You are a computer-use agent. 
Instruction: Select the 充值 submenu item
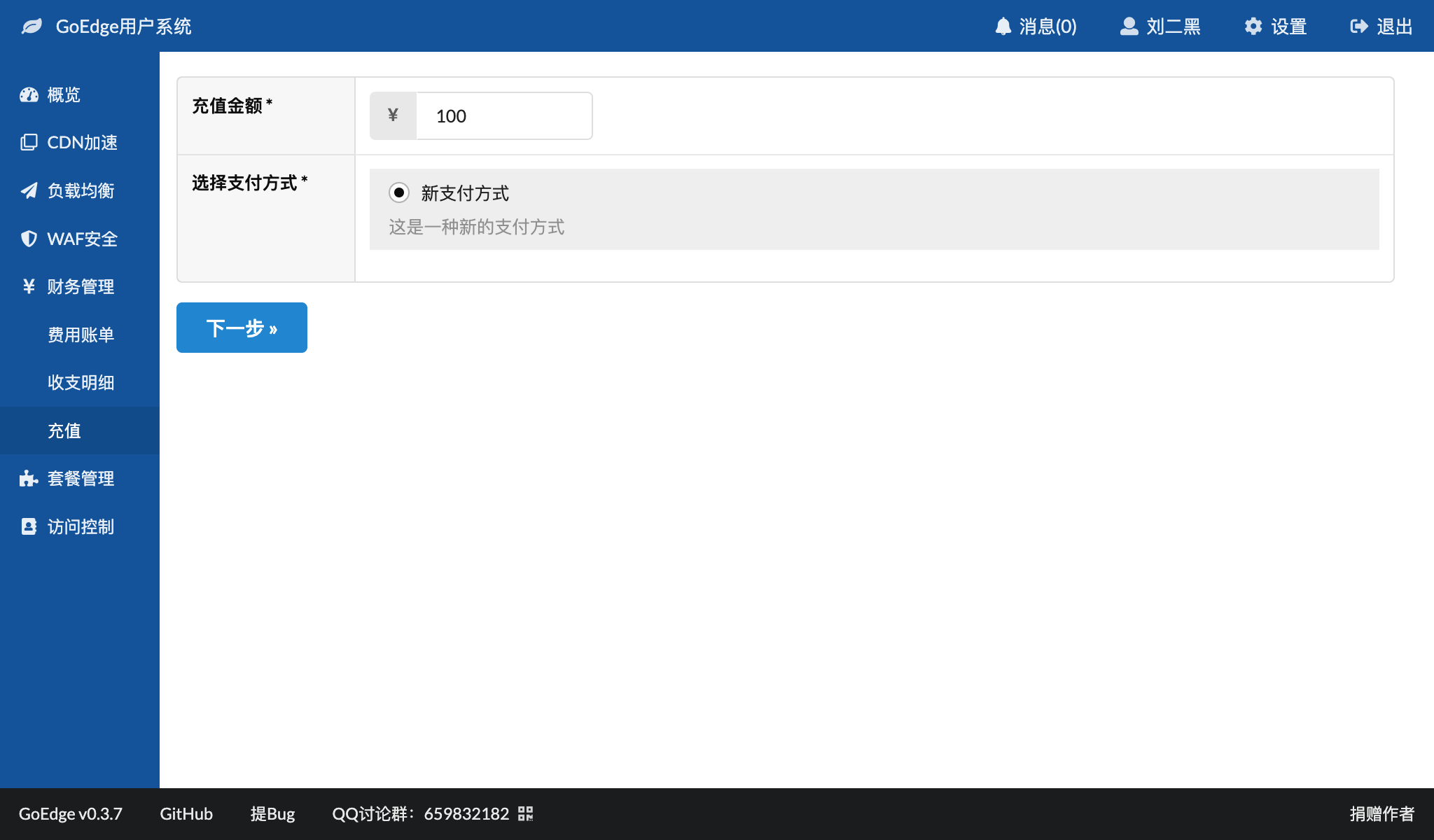pos(80,430)
